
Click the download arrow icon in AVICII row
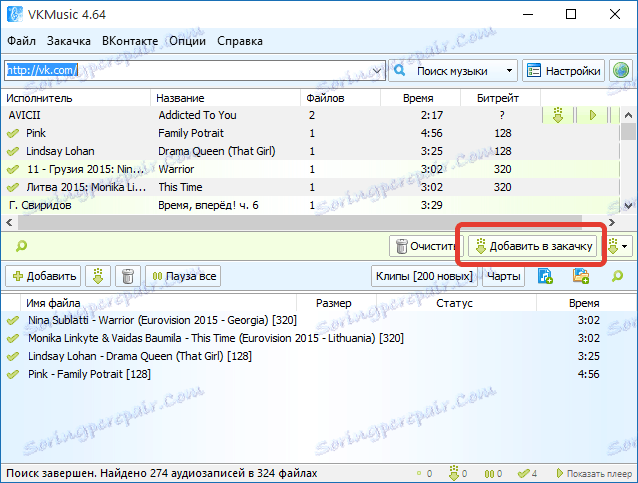pos(558,115)
